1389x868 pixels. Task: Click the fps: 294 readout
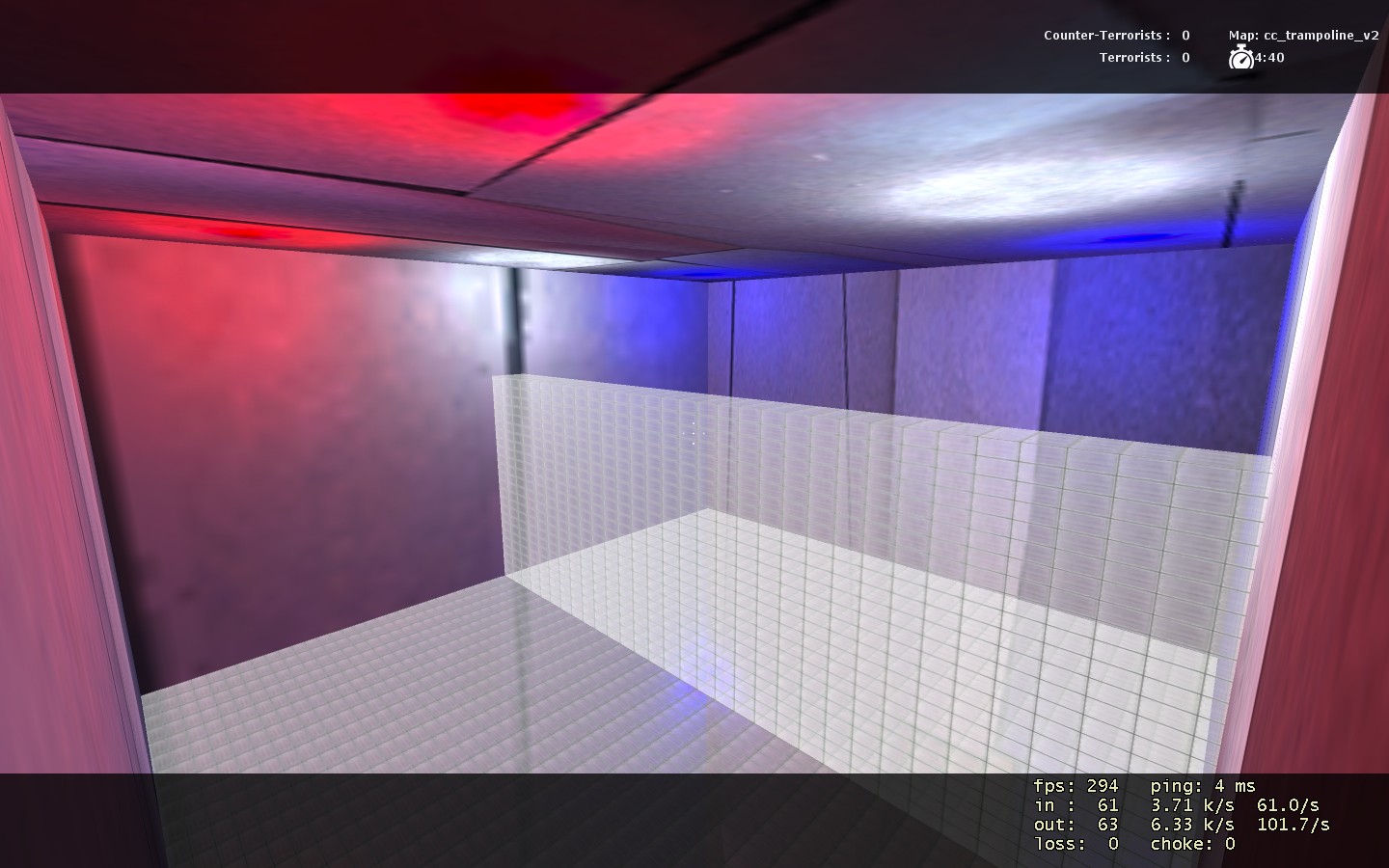tap(1076, 786)
